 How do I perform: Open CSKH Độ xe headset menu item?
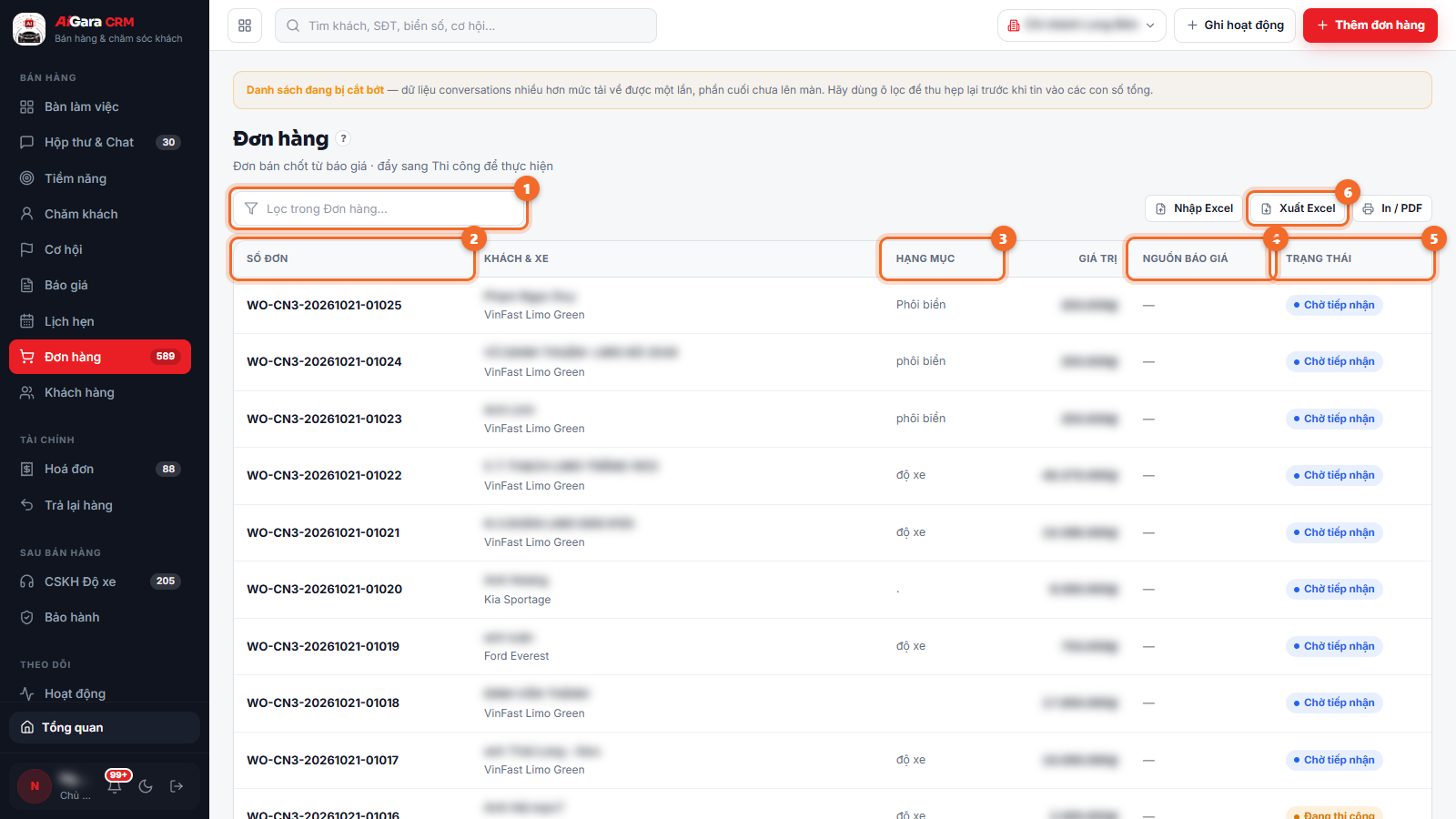pyautogui.click(x=100, y=581)
